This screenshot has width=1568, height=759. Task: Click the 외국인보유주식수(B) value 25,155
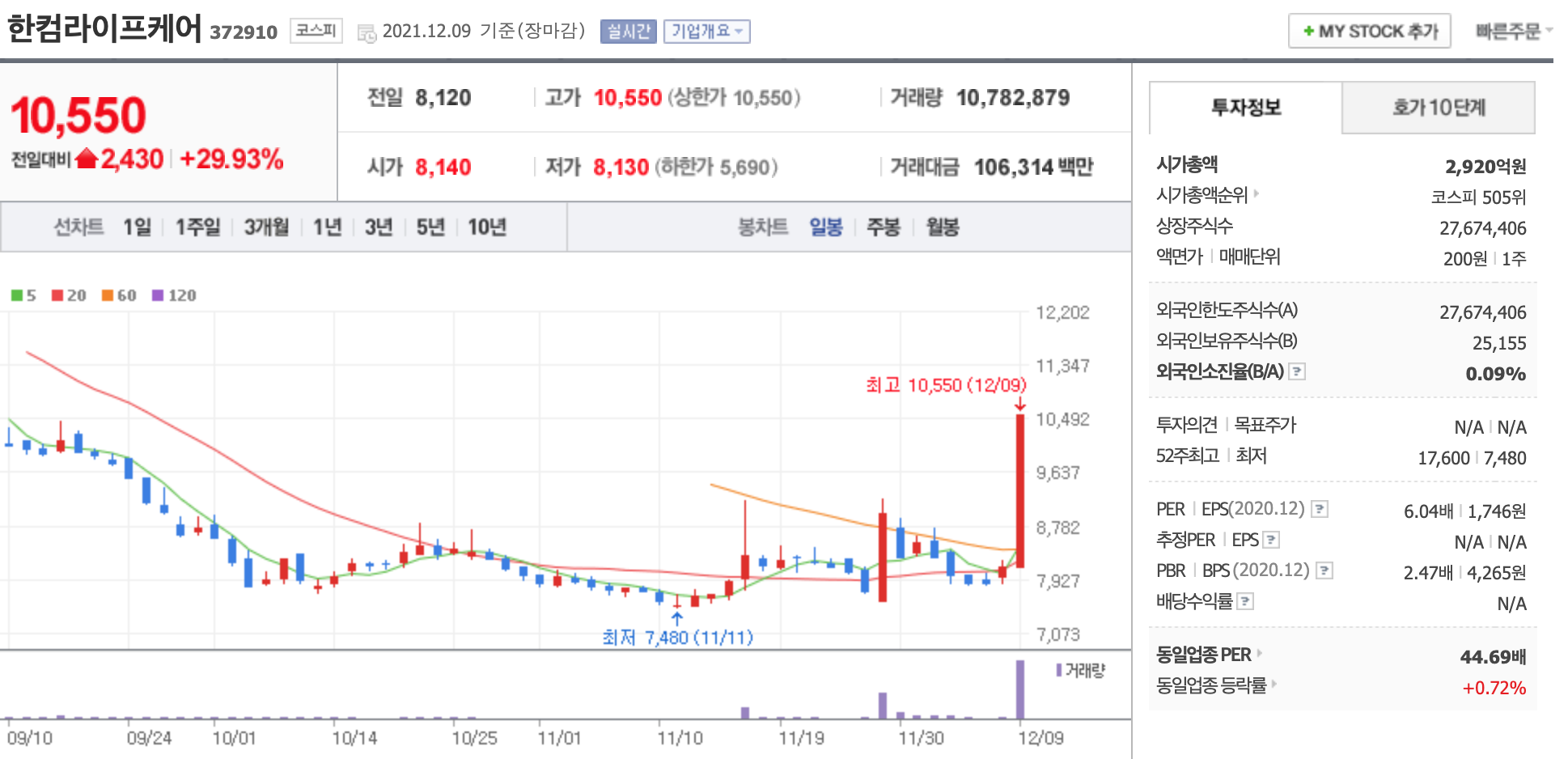pyautogui.click(x=1499, y=343)
